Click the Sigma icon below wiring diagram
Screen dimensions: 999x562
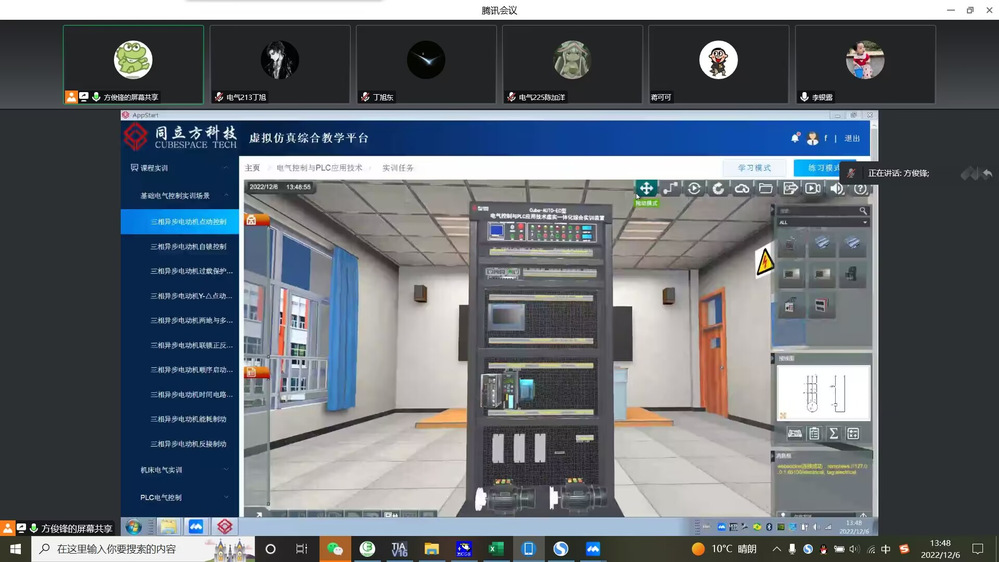coord(833,433)
